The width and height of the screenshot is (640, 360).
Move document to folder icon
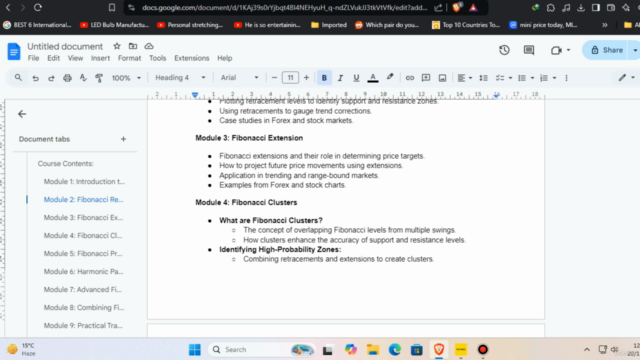coord(133,46)
